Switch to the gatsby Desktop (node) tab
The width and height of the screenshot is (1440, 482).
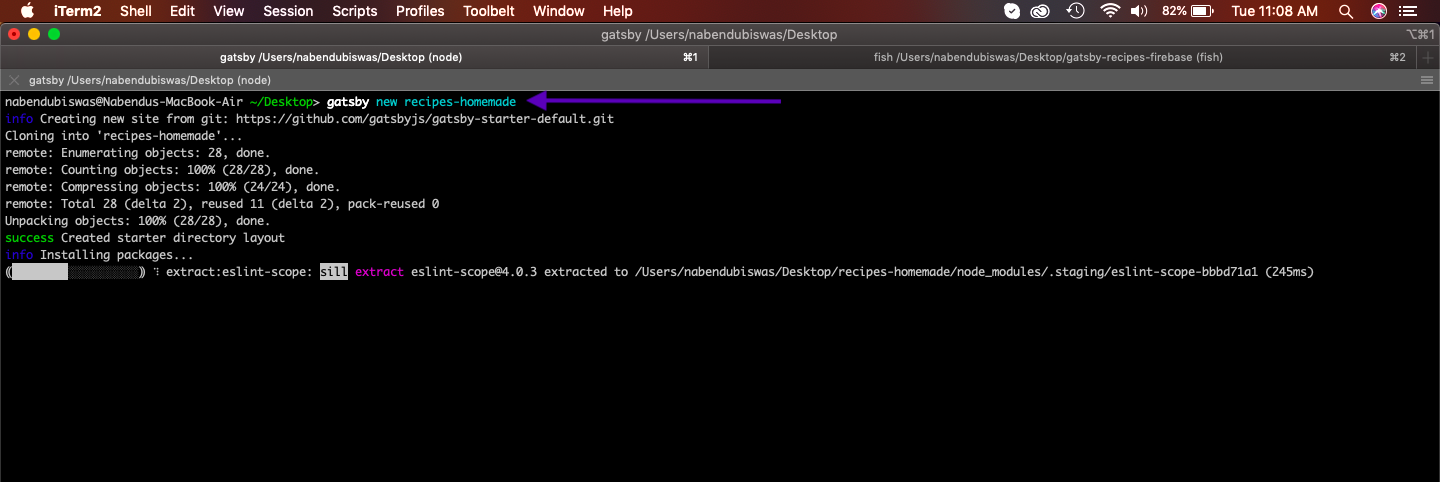pos(354,57)
